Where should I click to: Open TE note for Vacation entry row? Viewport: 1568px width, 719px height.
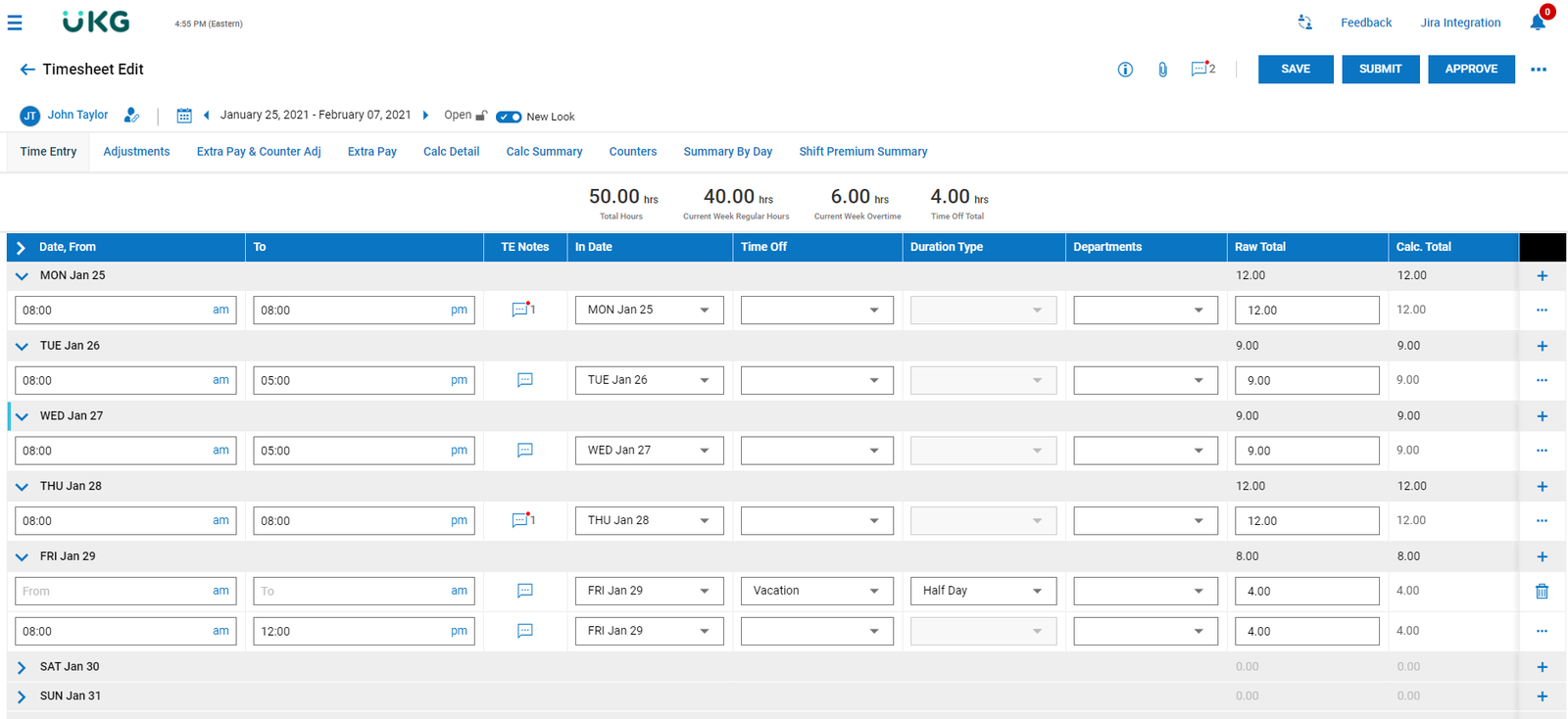[x=525, y=591]
